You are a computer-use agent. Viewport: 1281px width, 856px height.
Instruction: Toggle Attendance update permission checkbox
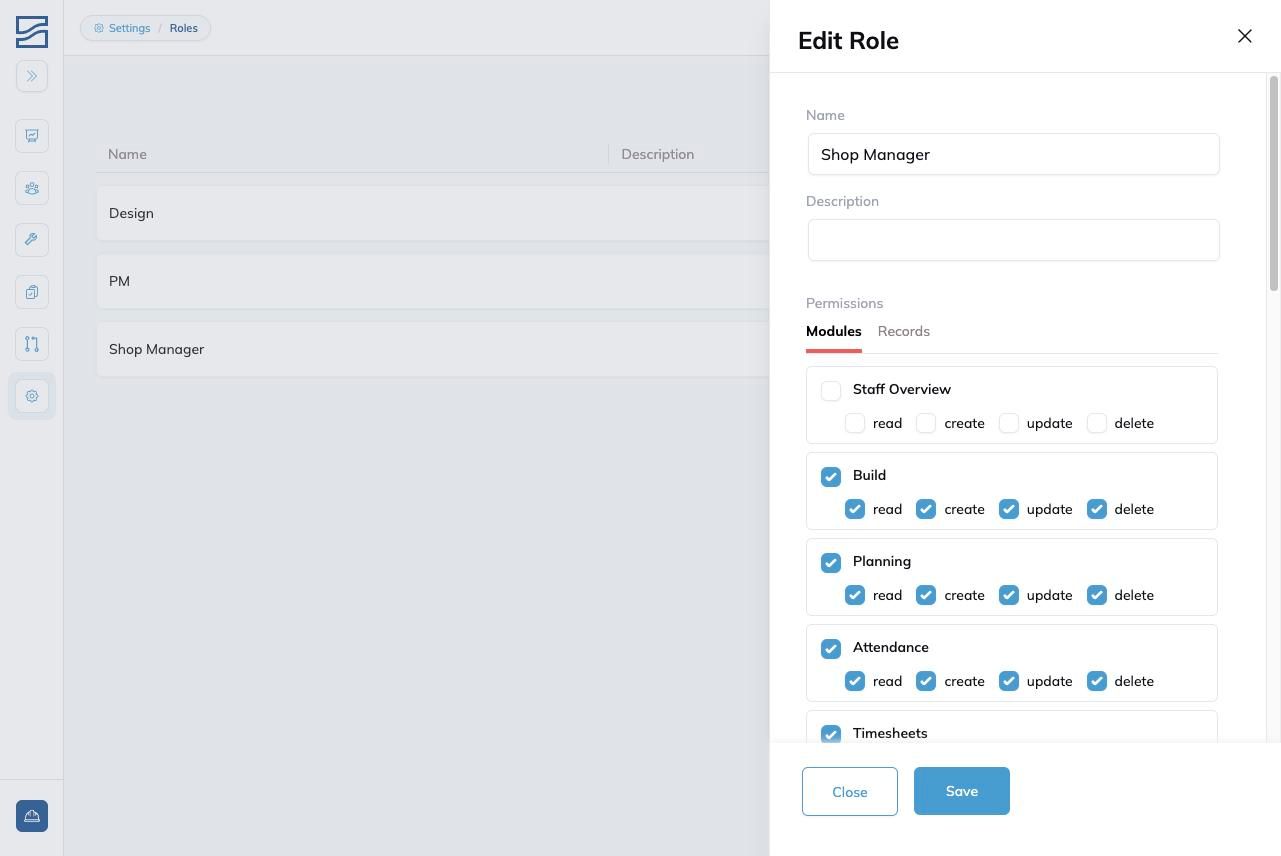click(1009, 681)
